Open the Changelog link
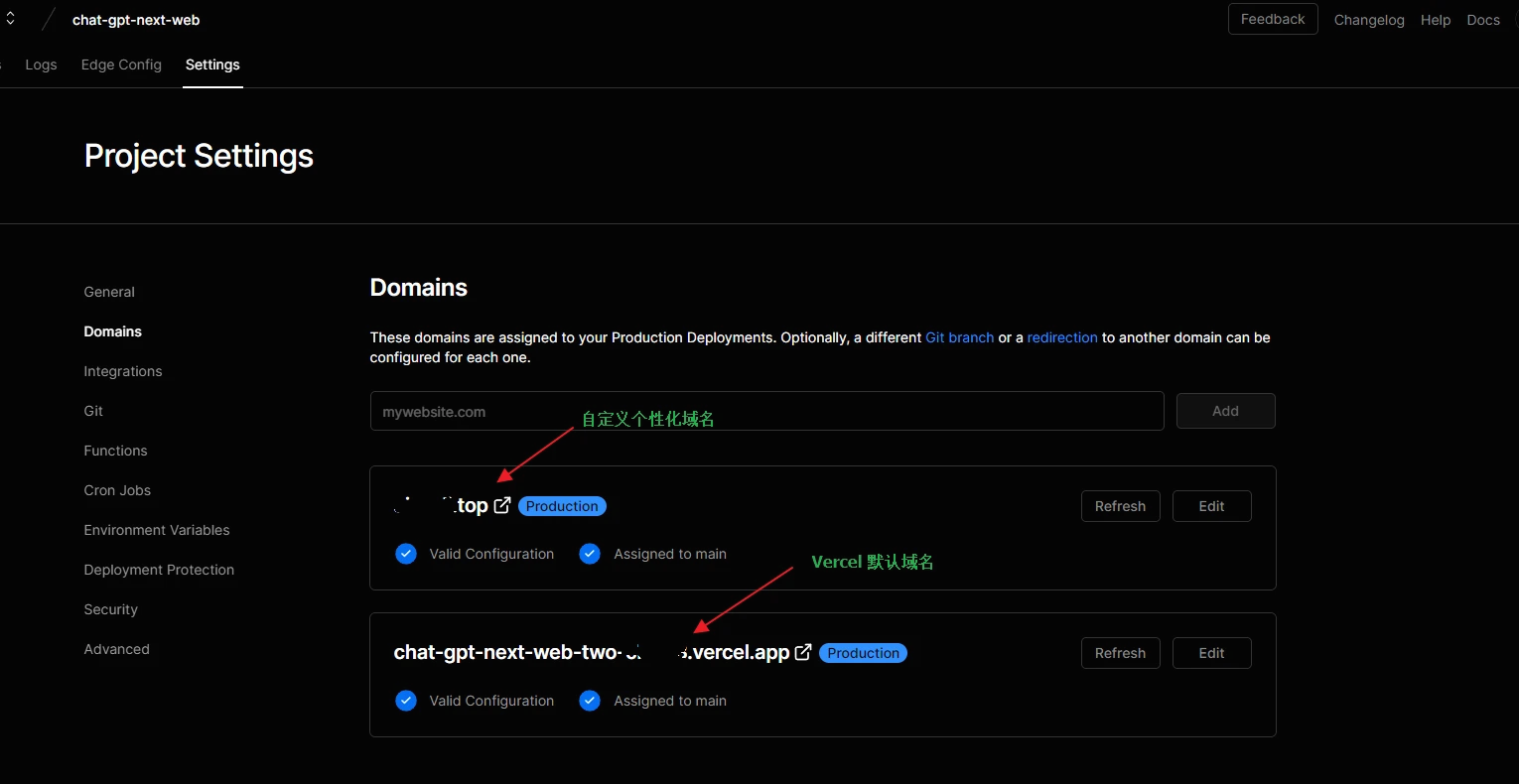This screenshot has width=1519, height=784. [x=1369, y=20]
